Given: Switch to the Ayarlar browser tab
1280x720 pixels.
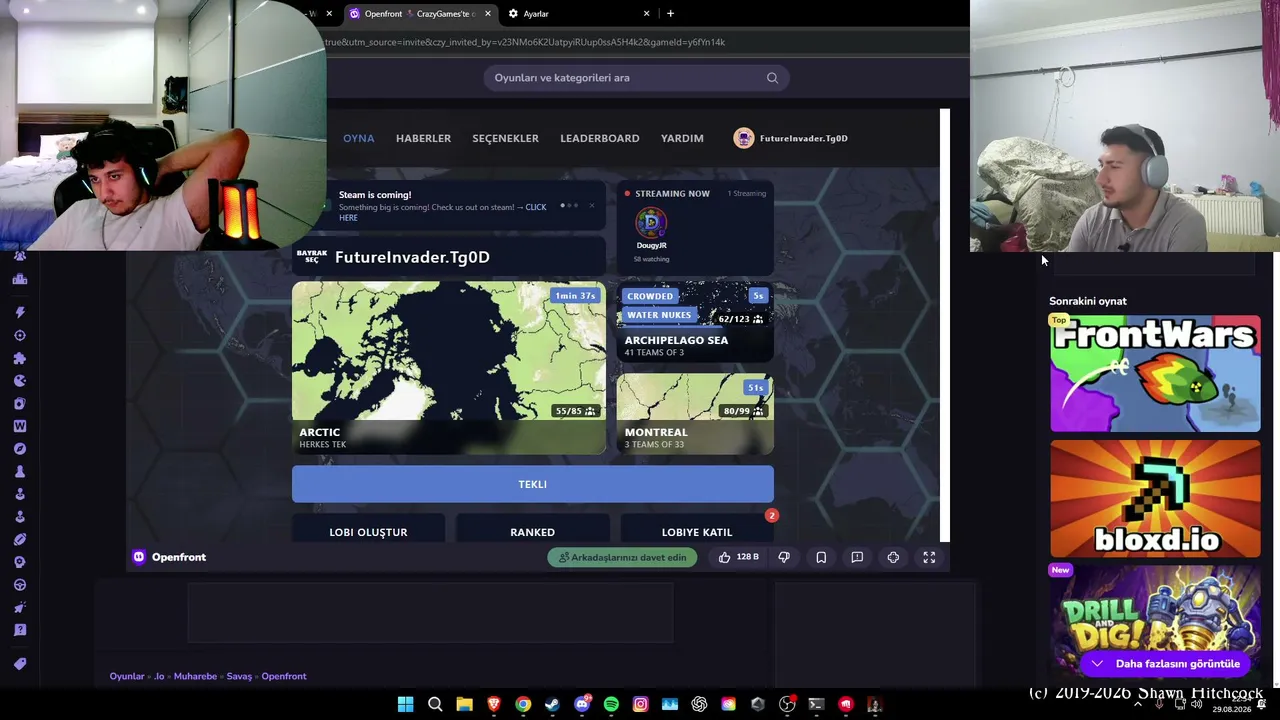Looking at the screenshot, I should click(x=577, y=14).
